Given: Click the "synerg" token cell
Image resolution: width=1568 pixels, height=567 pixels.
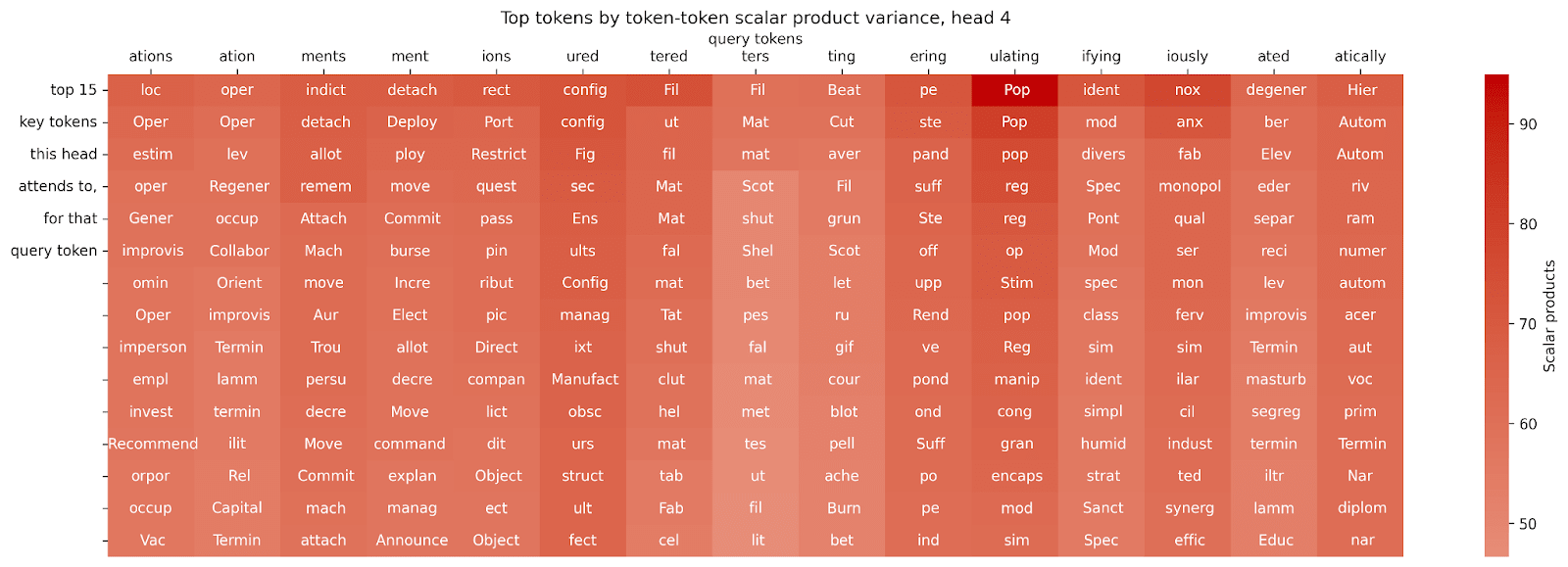Looking at the screenshot, I should (1189, 508).
